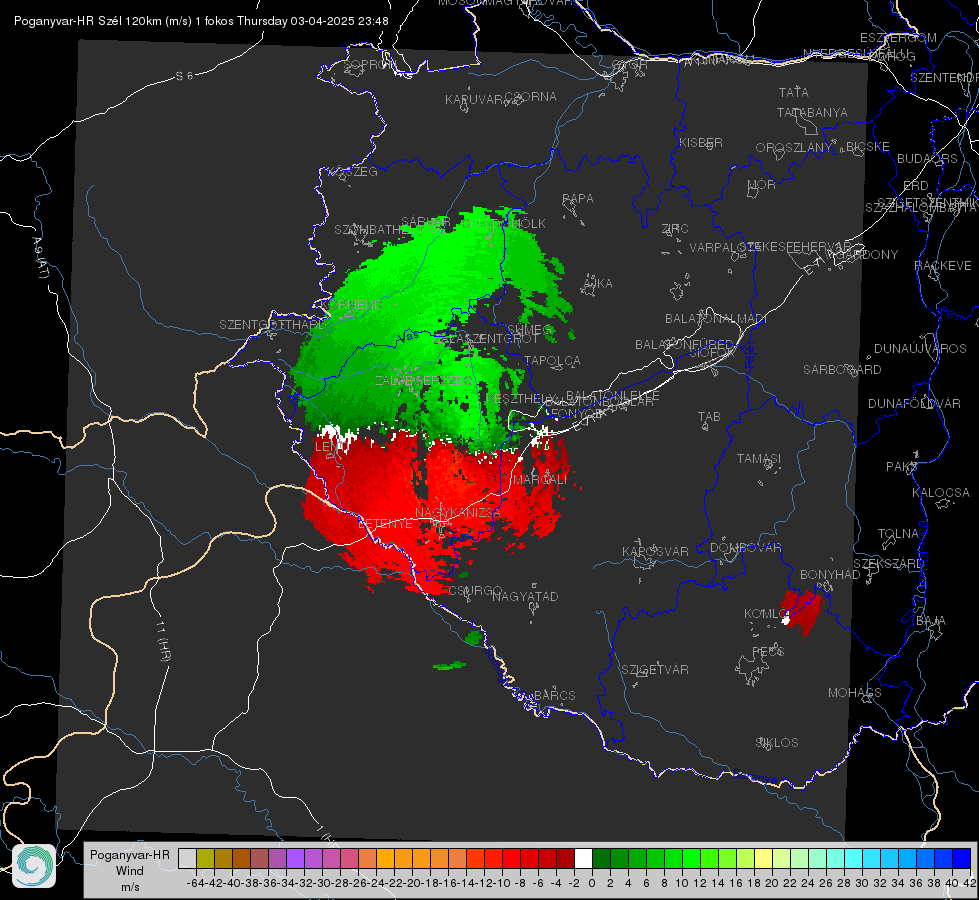The width and height of the screenshot is (979, 900).
Task: Select the CSORNA label
Action: [530, 97]
